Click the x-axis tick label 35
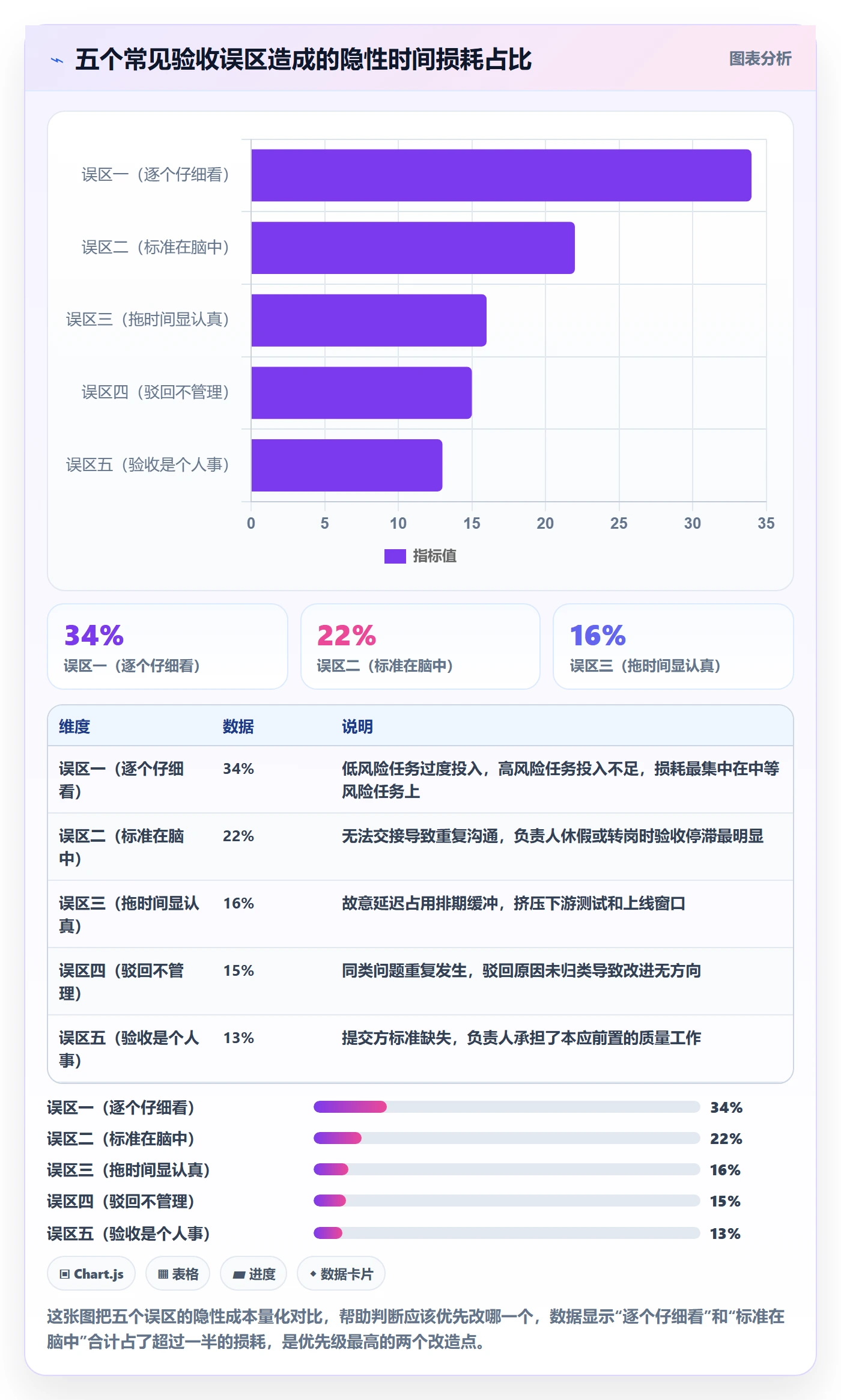 click(x=766, y=523)
